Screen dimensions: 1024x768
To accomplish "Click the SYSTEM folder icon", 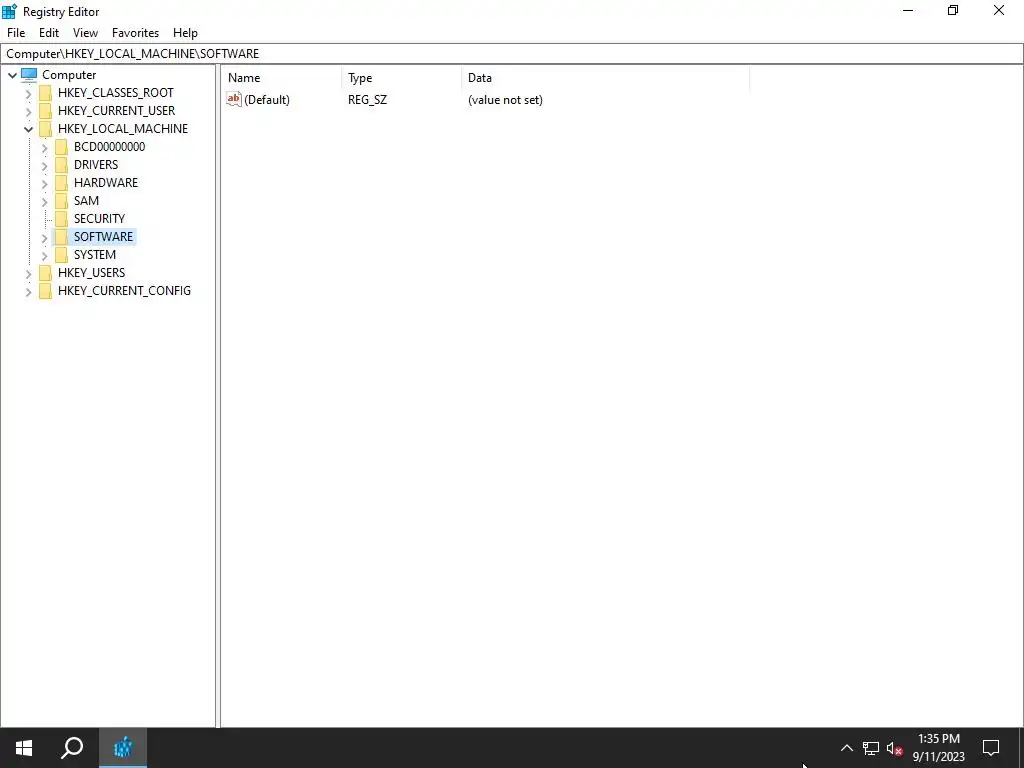I will coord(61,255).
